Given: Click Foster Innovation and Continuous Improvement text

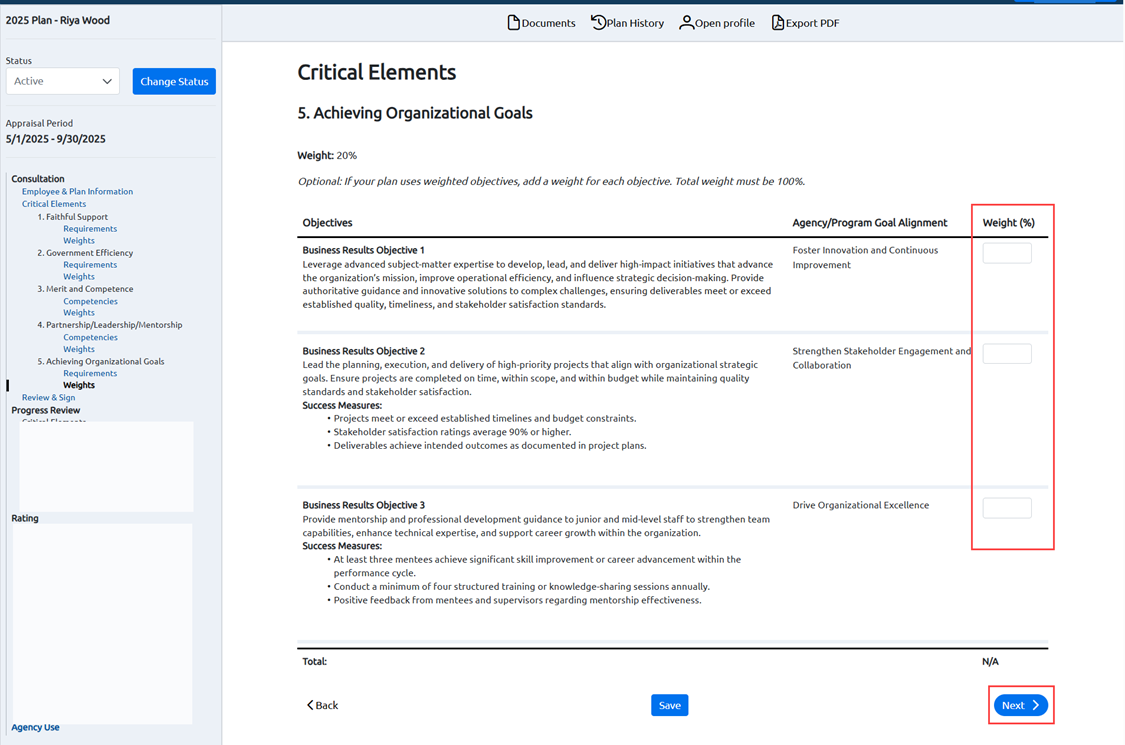Looking at the screenshot, I should tap(865, 258).
